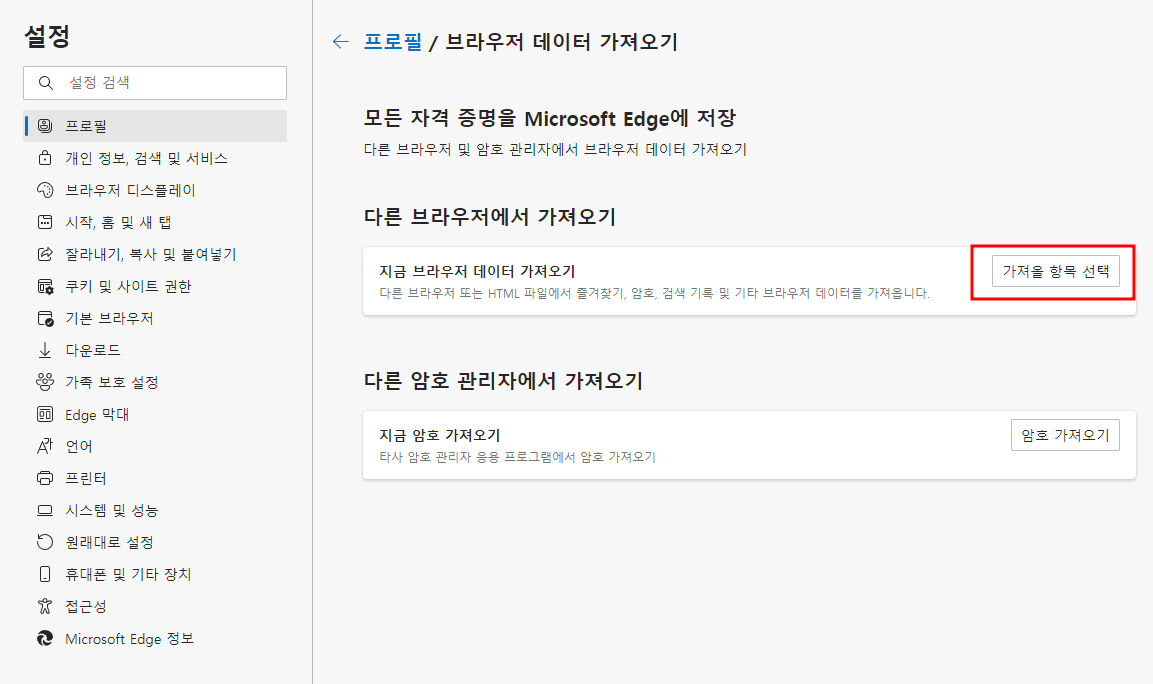Screen dimensions: 1153x684
Task: Click the 다른 브라우저에서 가져오기 heading
Action: [490, 217]
